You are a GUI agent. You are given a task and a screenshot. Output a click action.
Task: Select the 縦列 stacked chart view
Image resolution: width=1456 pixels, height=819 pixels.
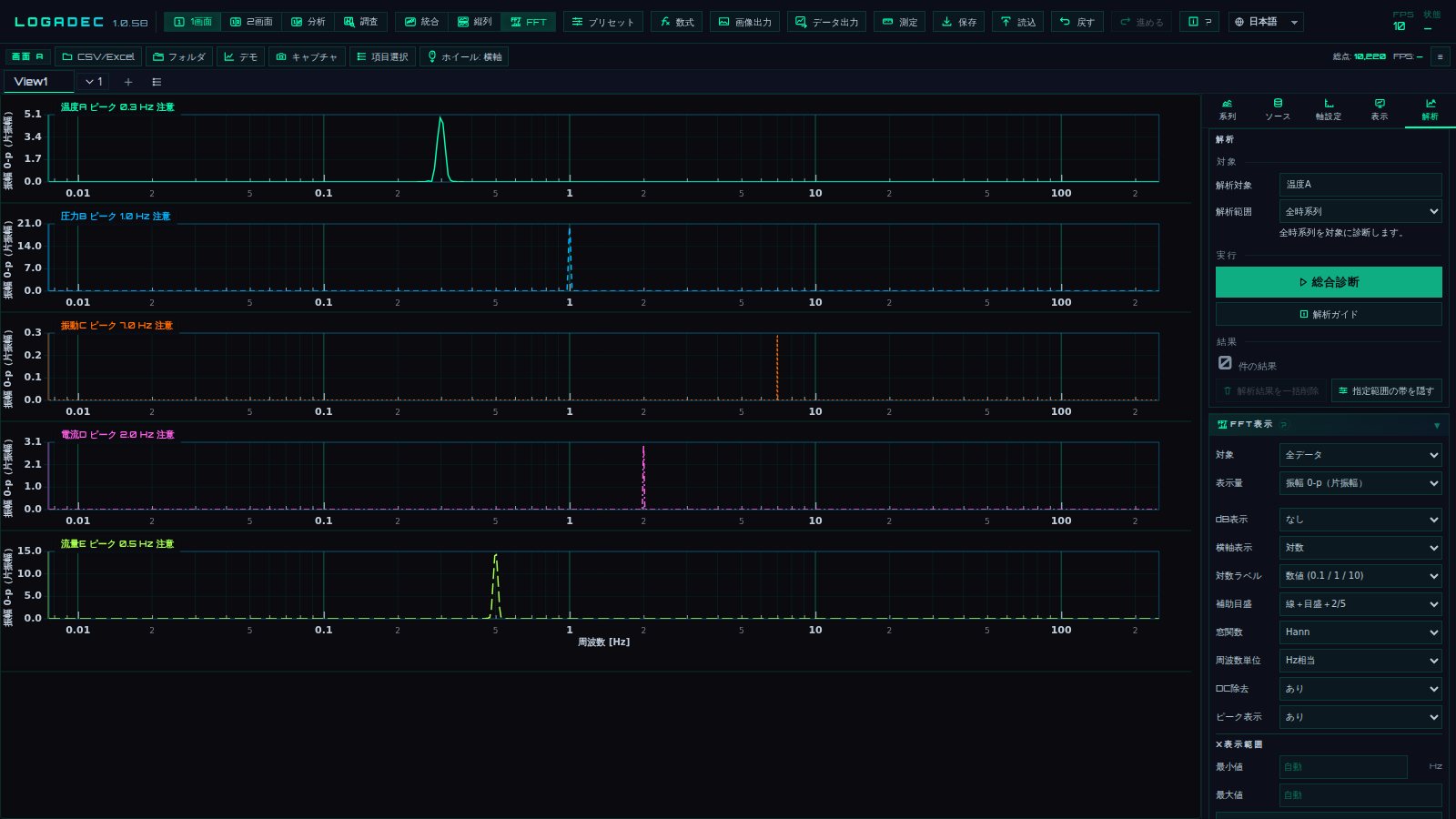474,22
